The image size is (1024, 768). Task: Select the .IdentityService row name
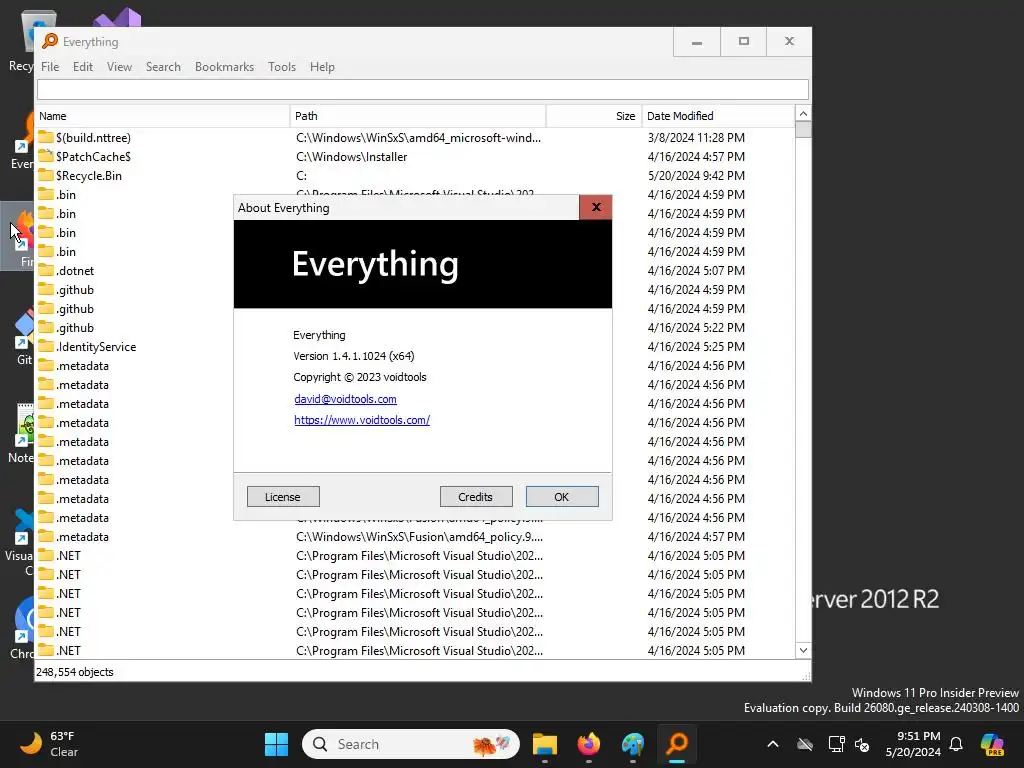pos(96,347)
